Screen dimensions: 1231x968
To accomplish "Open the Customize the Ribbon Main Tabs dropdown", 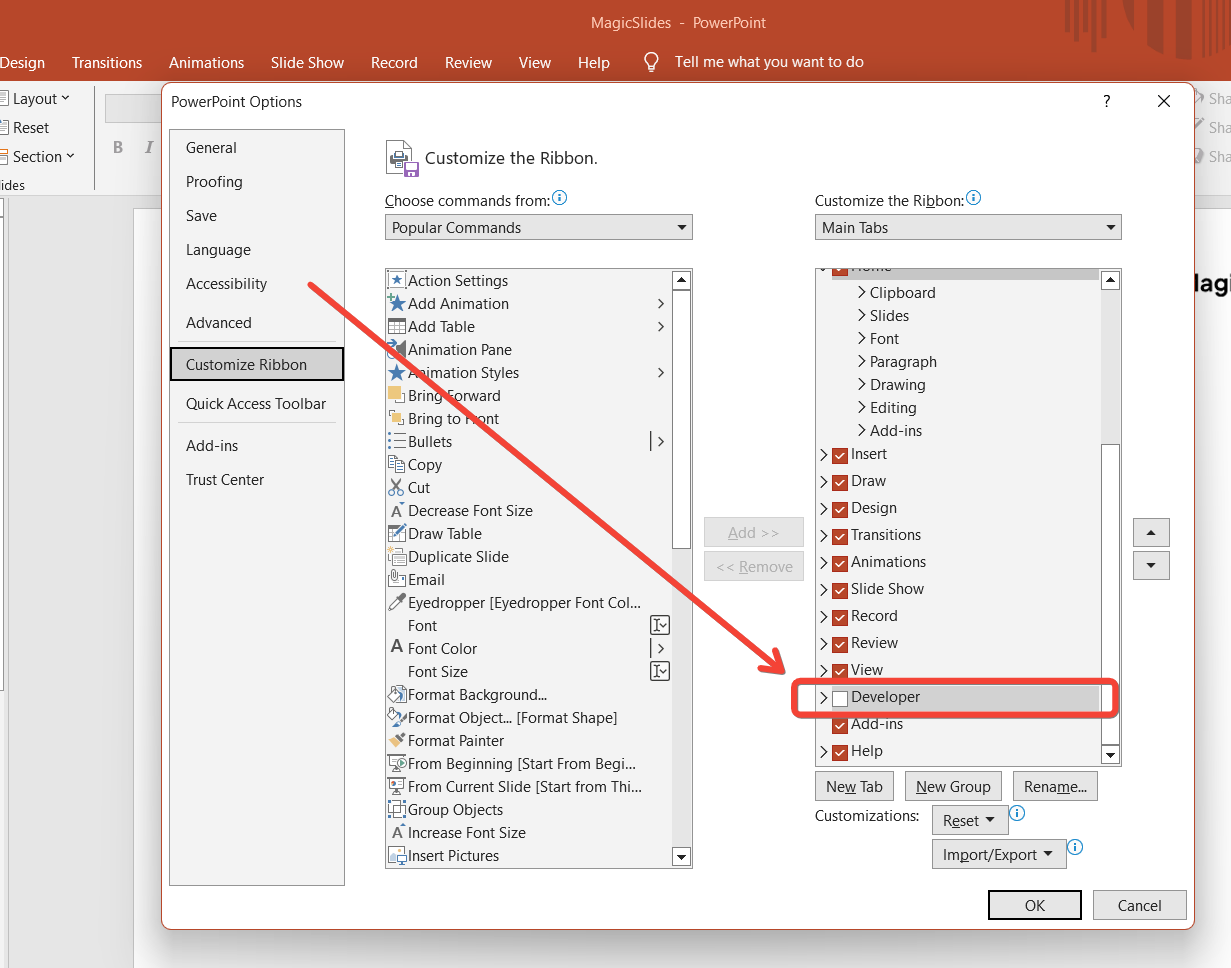I will [x=967, y=228].
